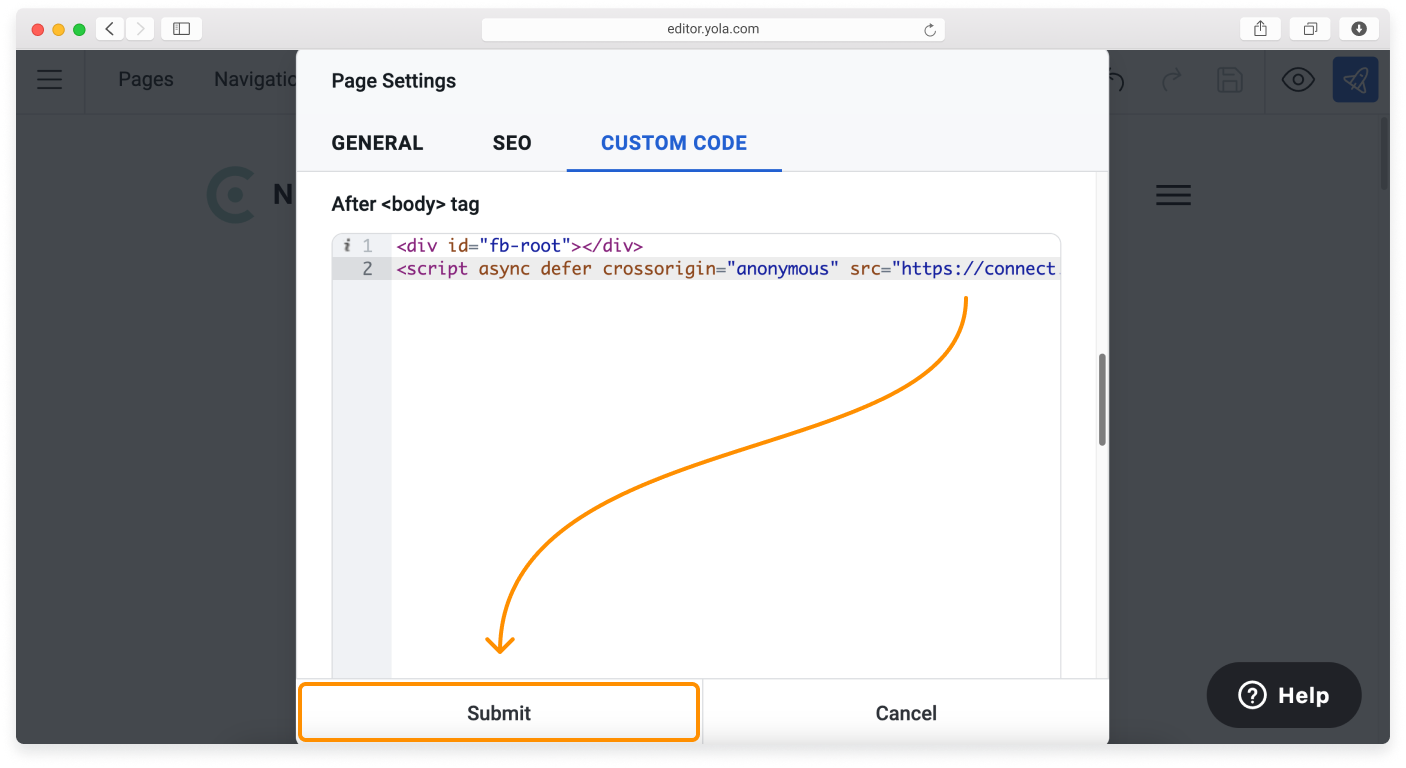This screenshot has width=1406, height=768.
Task: Click the undo arrow icon
Action: tap(1114, 80)
